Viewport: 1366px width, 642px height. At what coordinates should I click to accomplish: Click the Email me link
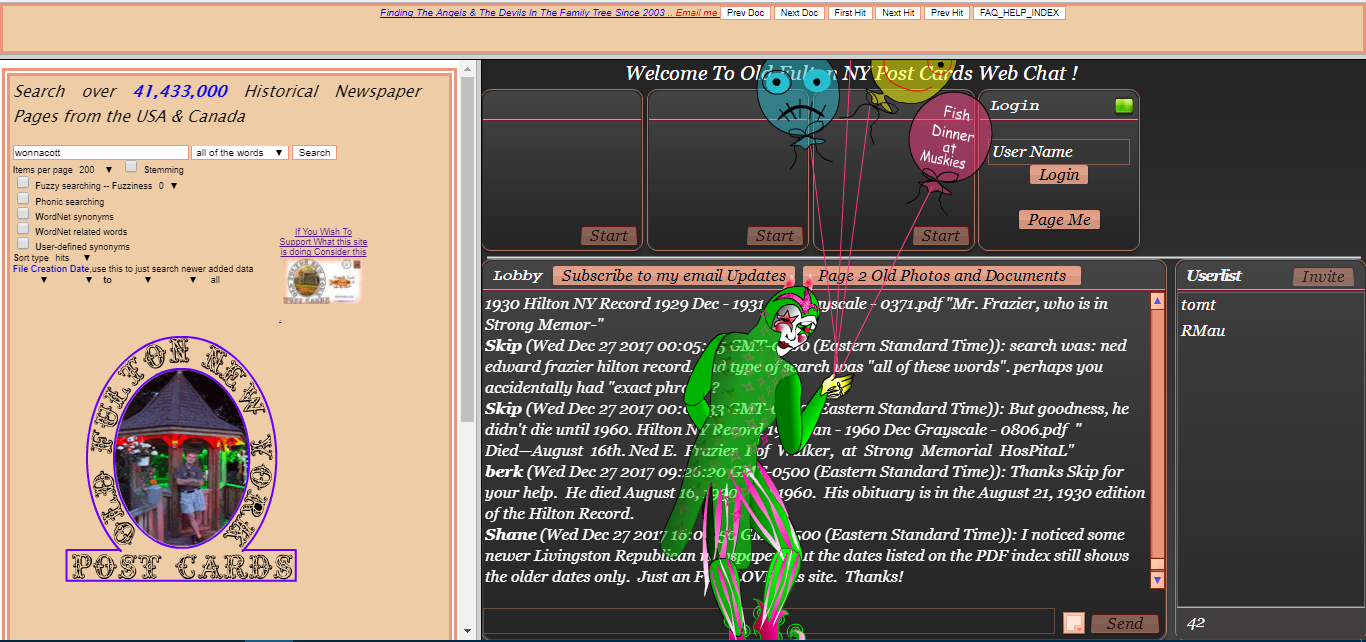pyautogui.click(x=697, y=13)
